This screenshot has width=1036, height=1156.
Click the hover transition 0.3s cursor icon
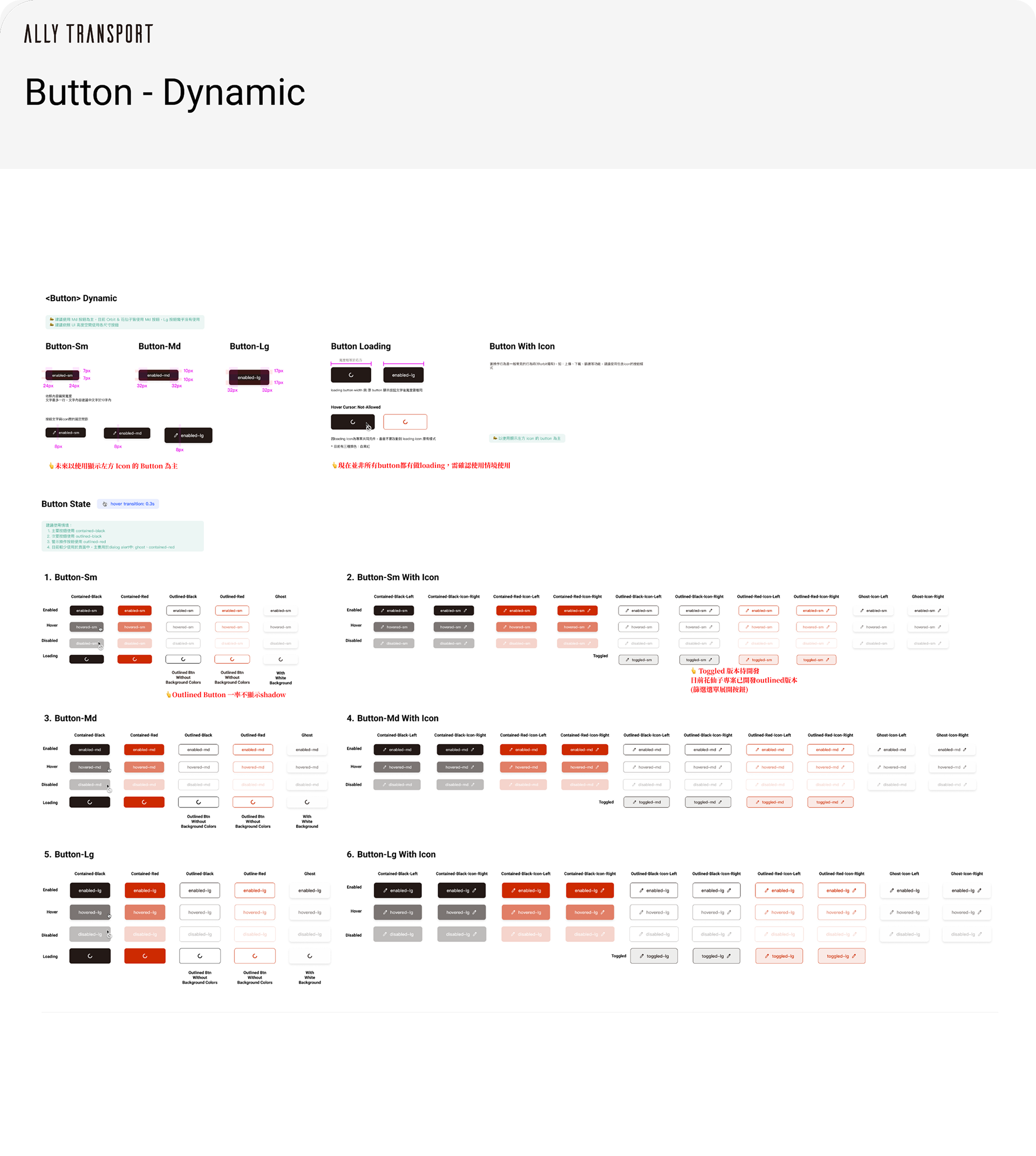(105, 504)
